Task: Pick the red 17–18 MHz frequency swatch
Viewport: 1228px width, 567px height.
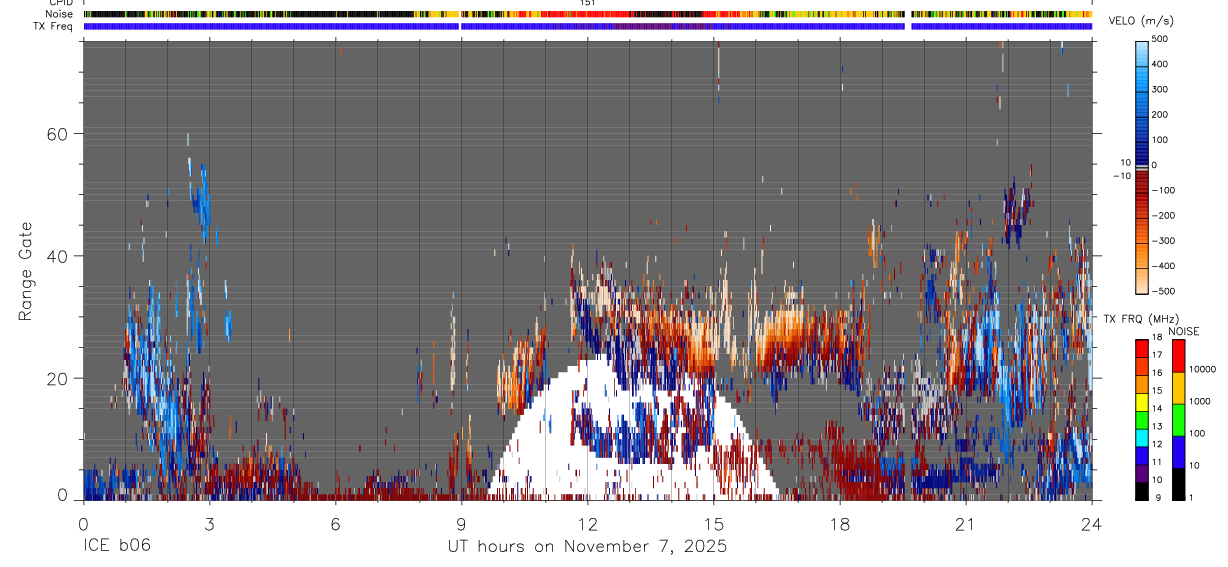Action: point(1142,348)
